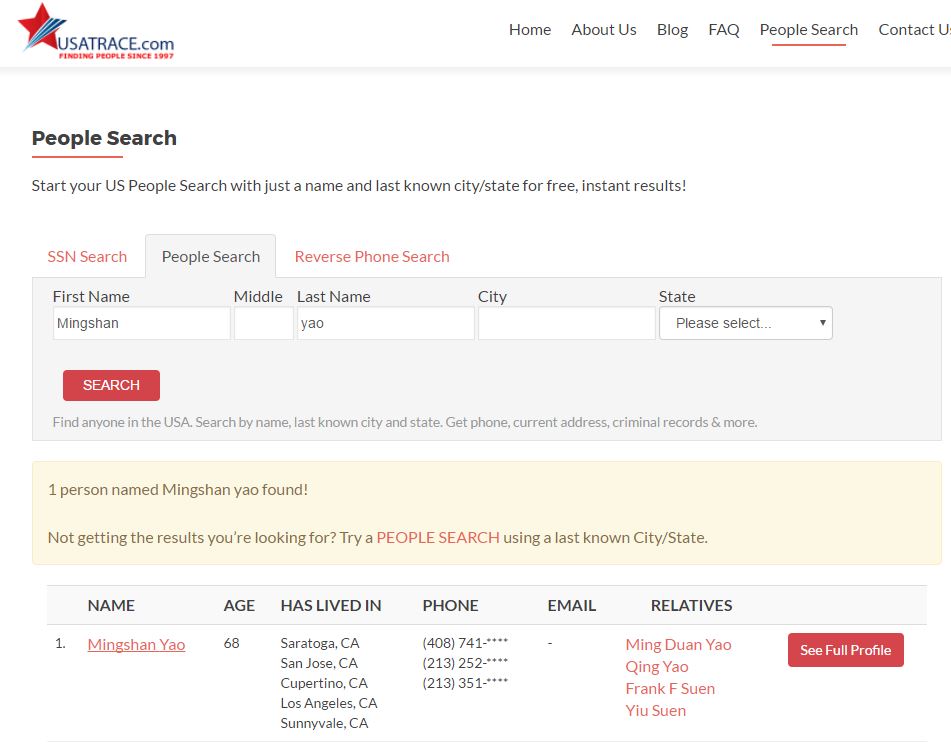
Task: Open the FAQ page
Action: tap(723, 29)
